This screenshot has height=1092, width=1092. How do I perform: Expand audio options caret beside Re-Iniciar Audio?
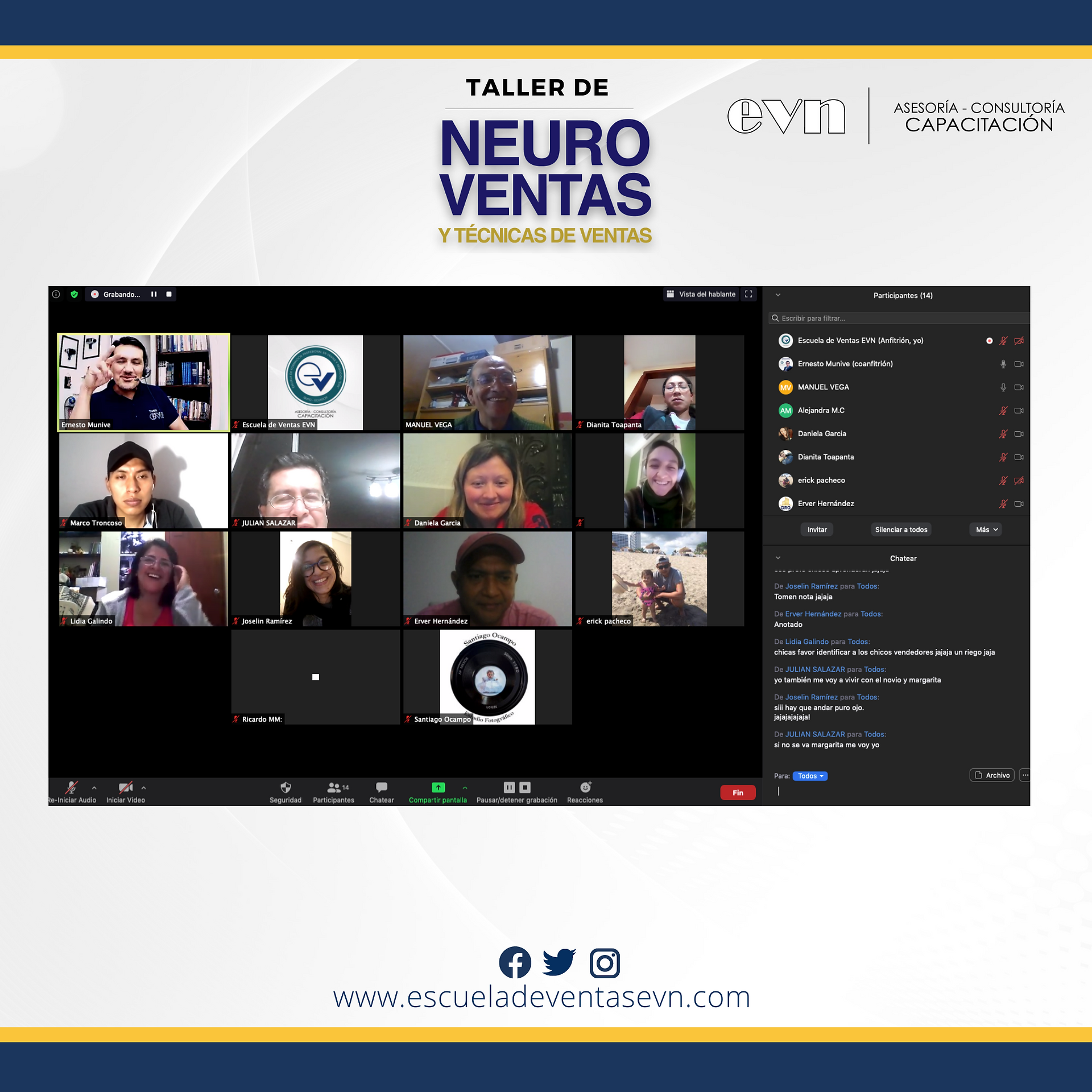click(94, 788)
